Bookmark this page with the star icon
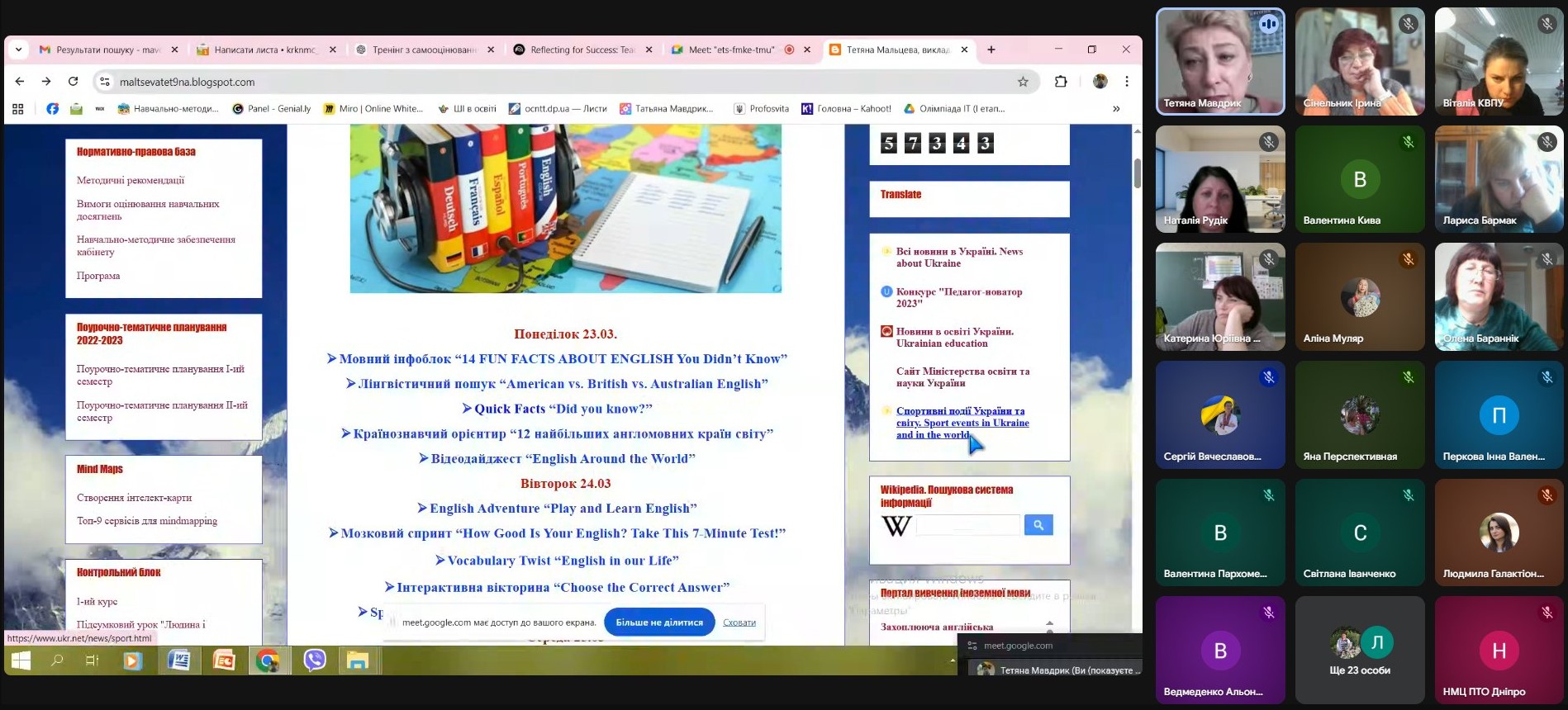This screenshot has width=1568, height=710. (1023, 82)
